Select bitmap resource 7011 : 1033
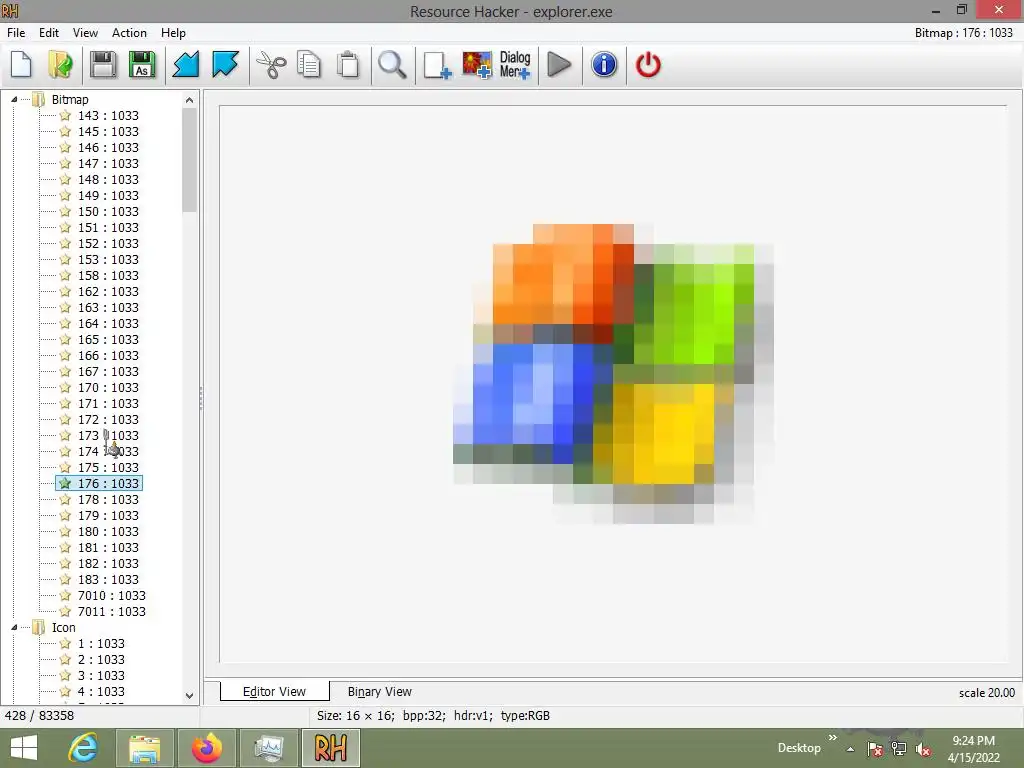This screenshot has height=768, width=1024. [112, 612]
